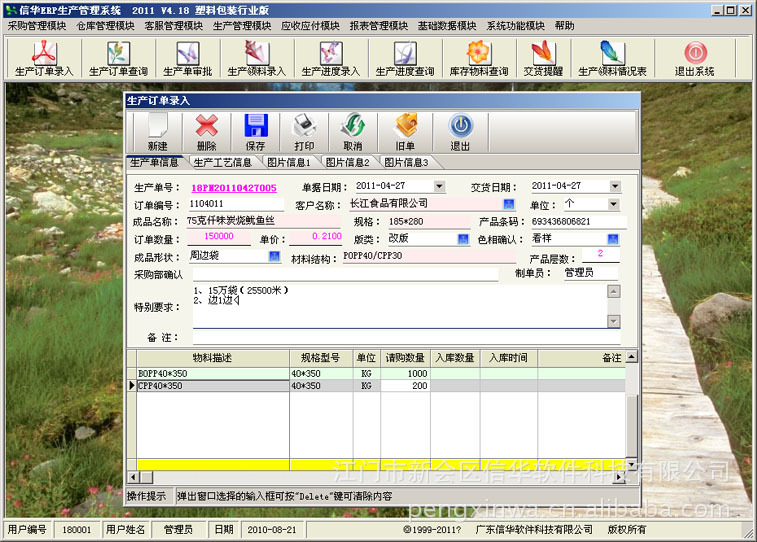Click the 订单数量 input field
Screen dimensions: 757x542
pos(219,236)
